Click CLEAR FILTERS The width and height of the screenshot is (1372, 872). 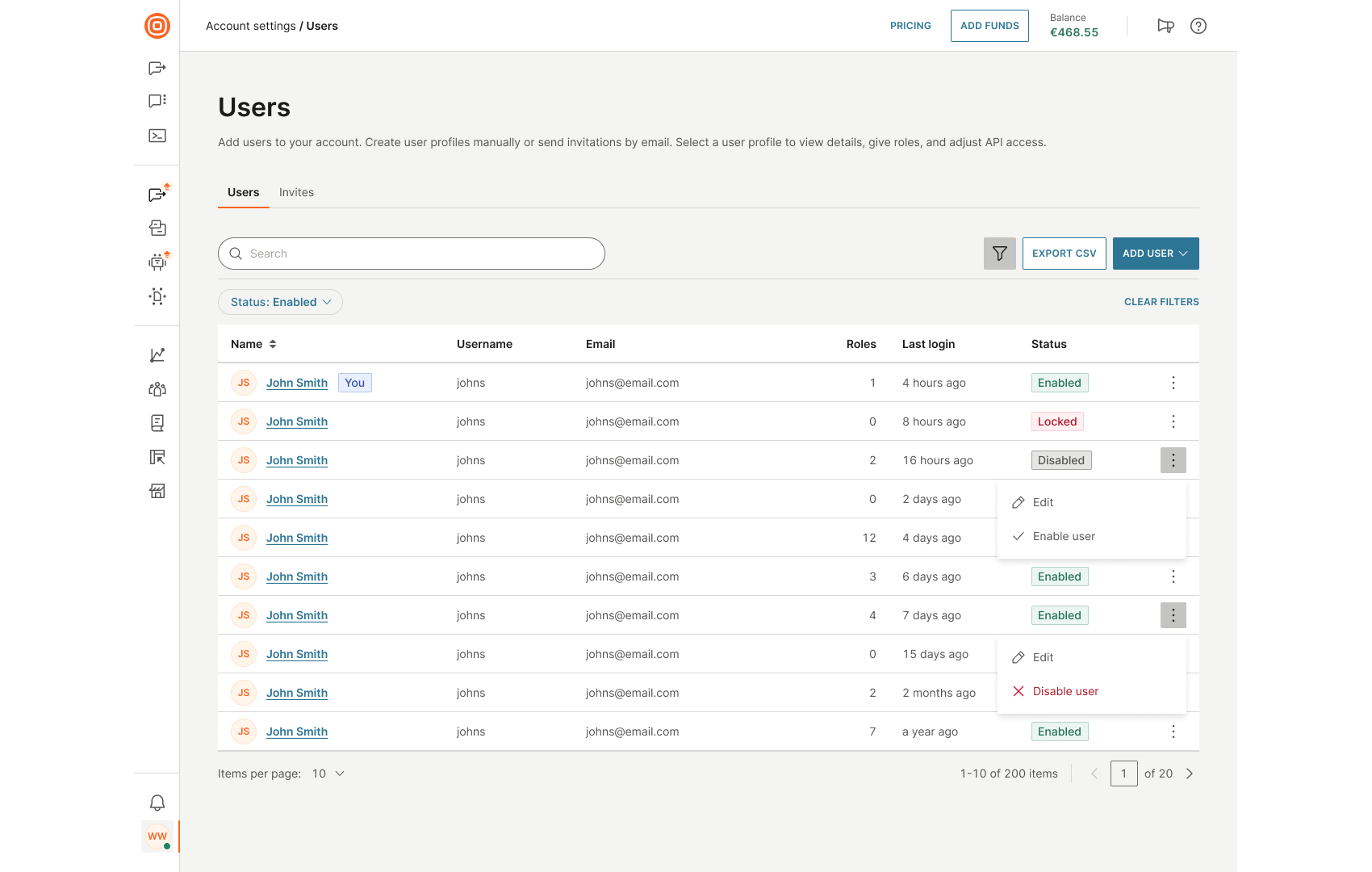pos(1161,302)
